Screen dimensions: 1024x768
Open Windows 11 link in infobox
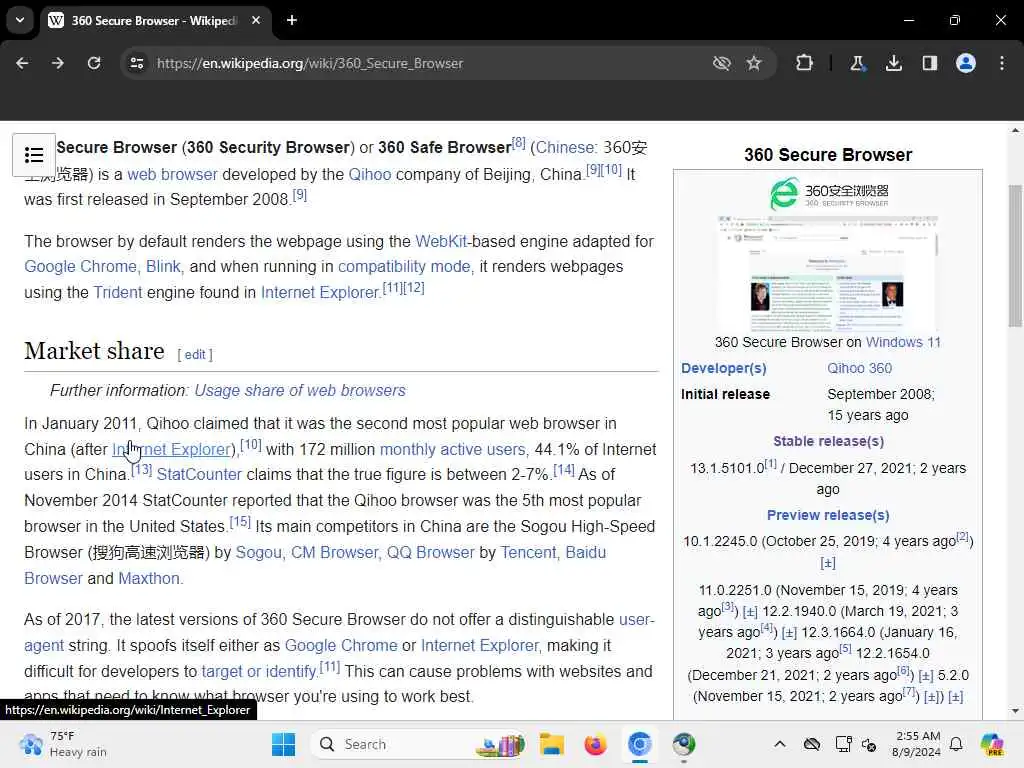903,342
